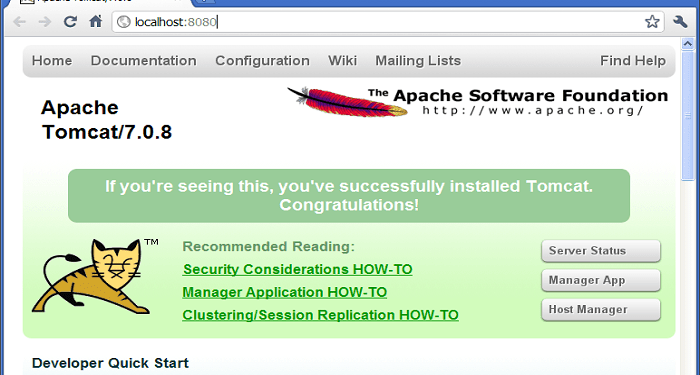This screenshot has width=700, height=375.
Task: Click the scrollbar up arrow
Action: [x=688, y=44]
